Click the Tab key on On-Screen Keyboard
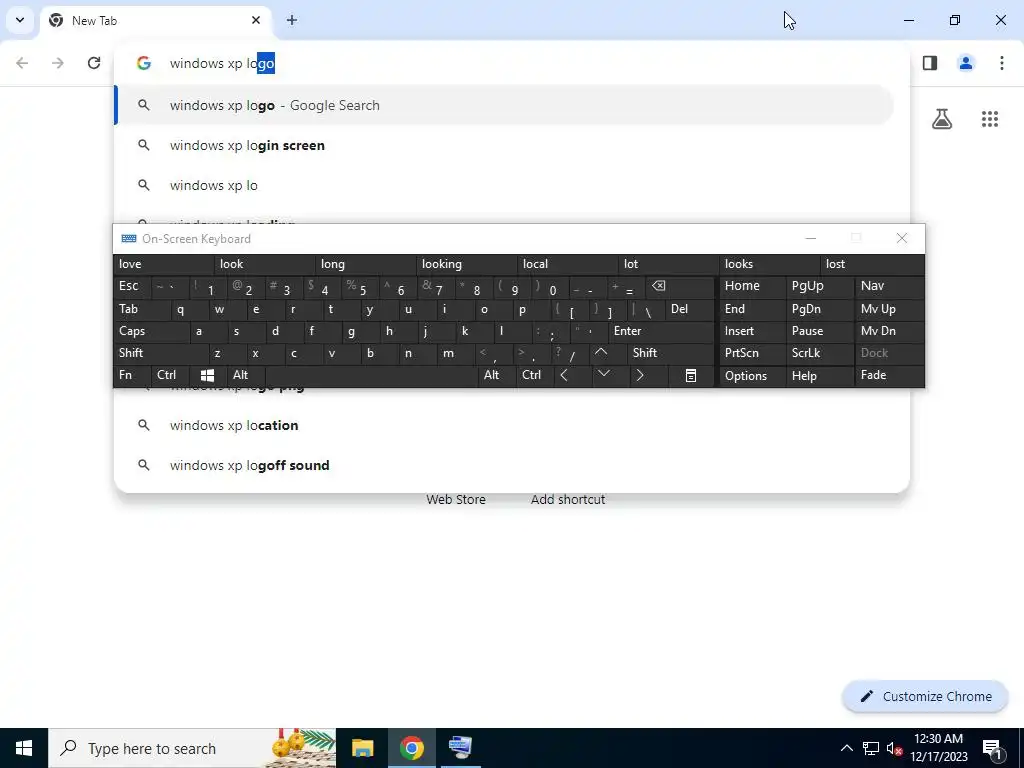This screenshot has width=1024, height=768. tap(142, 310)
